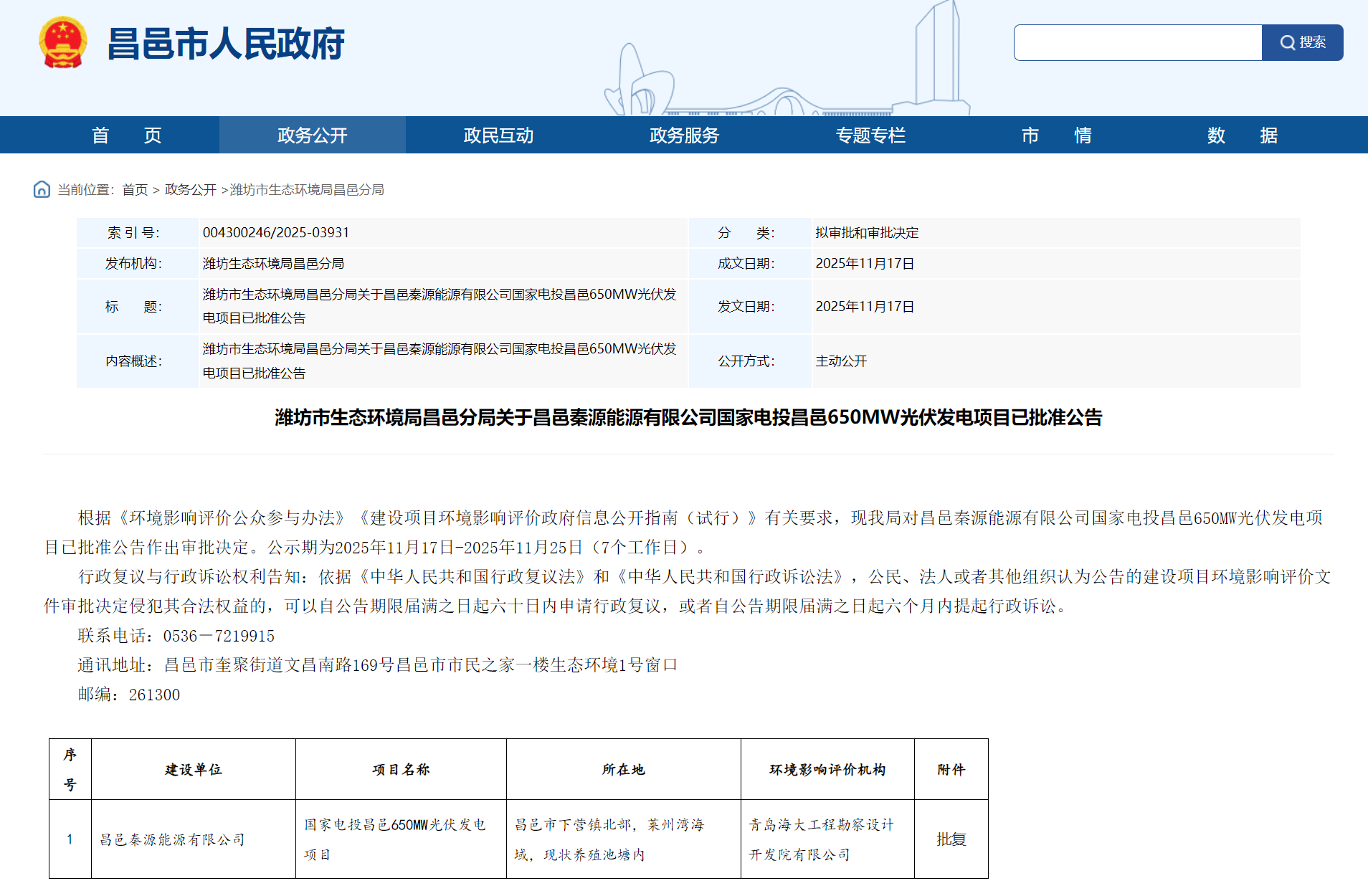The height and width of the screenshot is (896, 1368).
Task: Open the 潍坊市生态环境局昌邑分局 breadcrumb link
Action: (x=307, y=190)
